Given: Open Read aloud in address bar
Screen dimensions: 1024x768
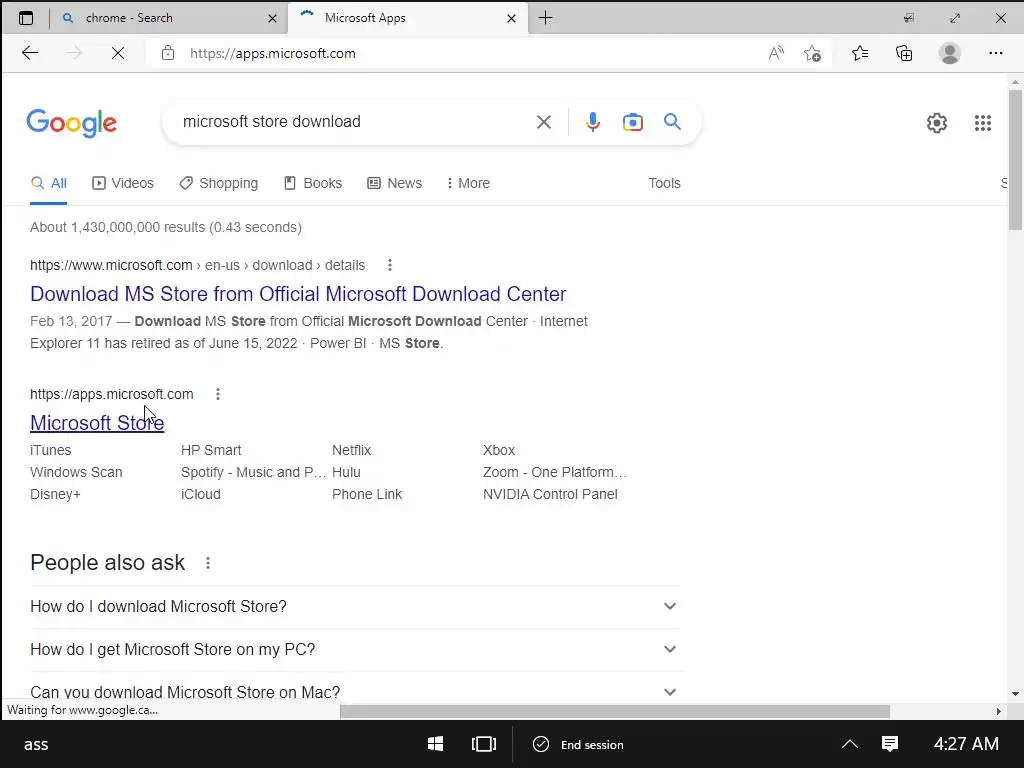Looking at the screenshot, I should pos(776,53).
